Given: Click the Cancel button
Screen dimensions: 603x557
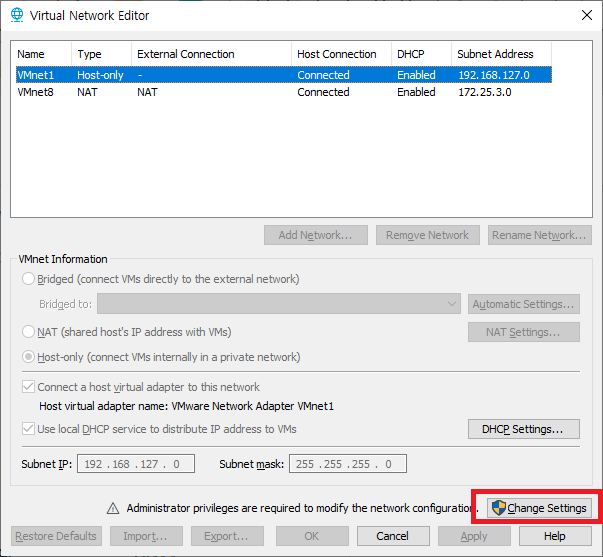Looking at the screenshot, I should pos(393,536).
